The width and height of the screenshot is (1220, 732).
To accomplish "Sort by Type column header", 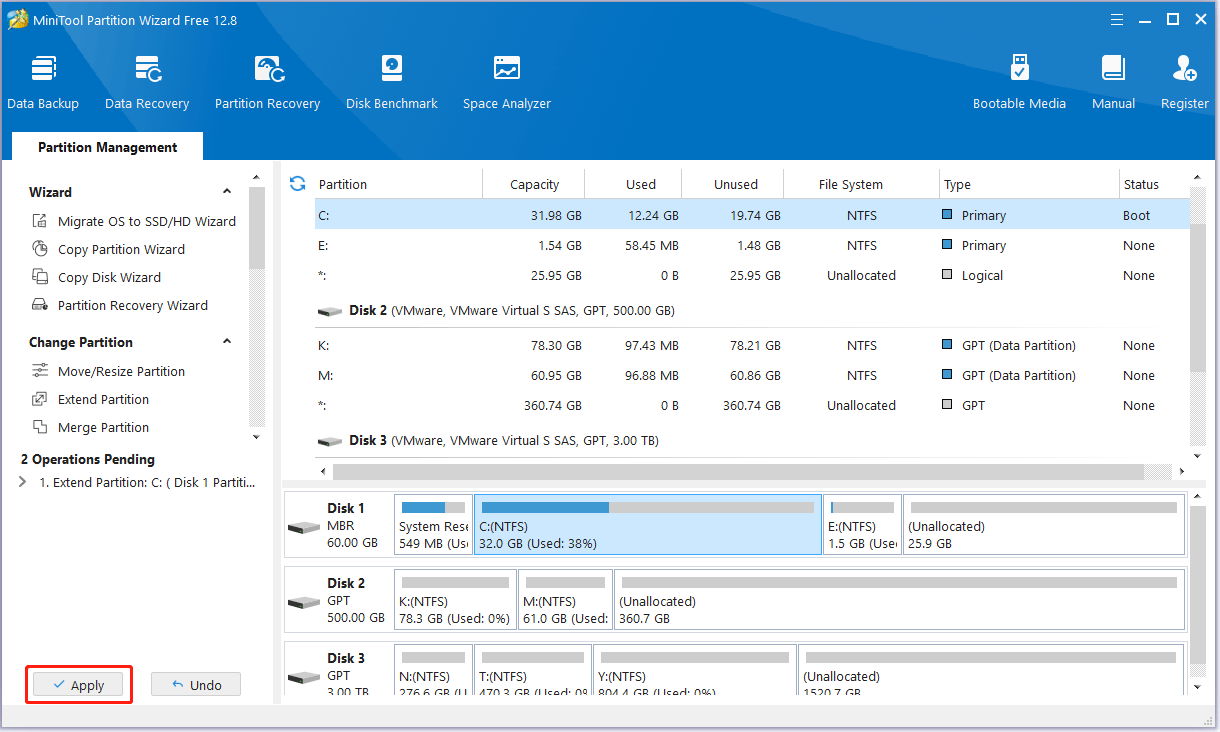I will pyautogui.click(x=1029, y=184).
